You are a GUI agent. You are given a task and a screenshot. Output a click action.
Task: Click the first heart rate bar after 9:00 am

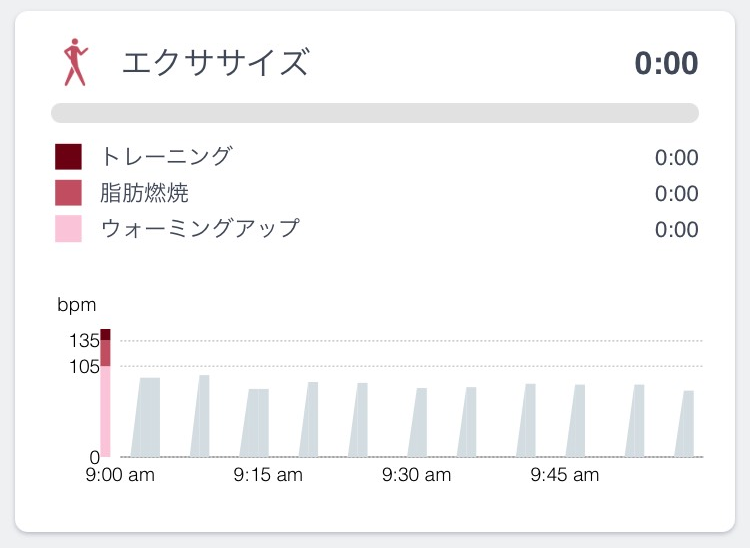coord(147,418)
